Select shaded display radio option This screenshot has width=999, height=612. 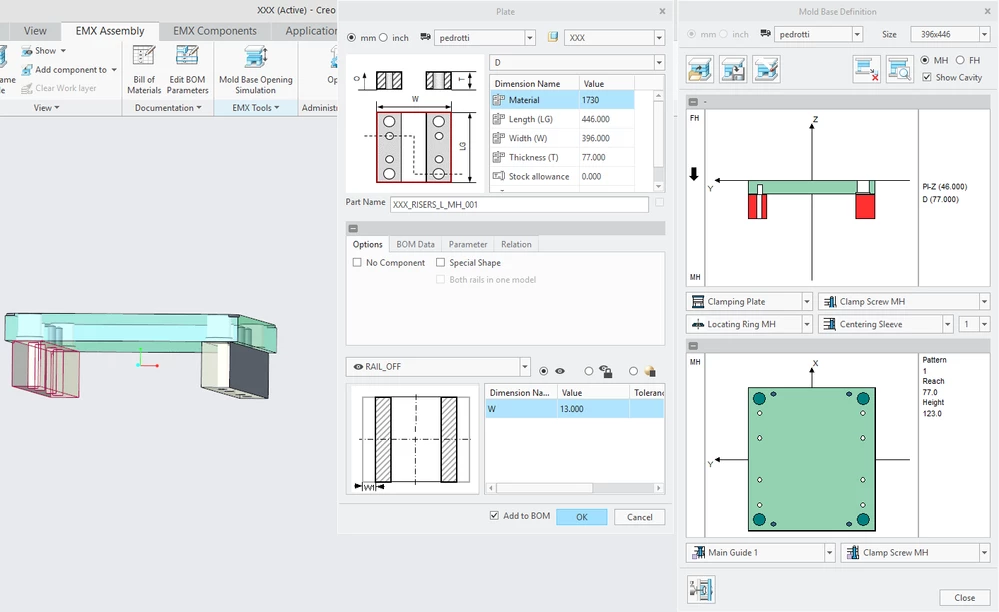click(633, 371)
